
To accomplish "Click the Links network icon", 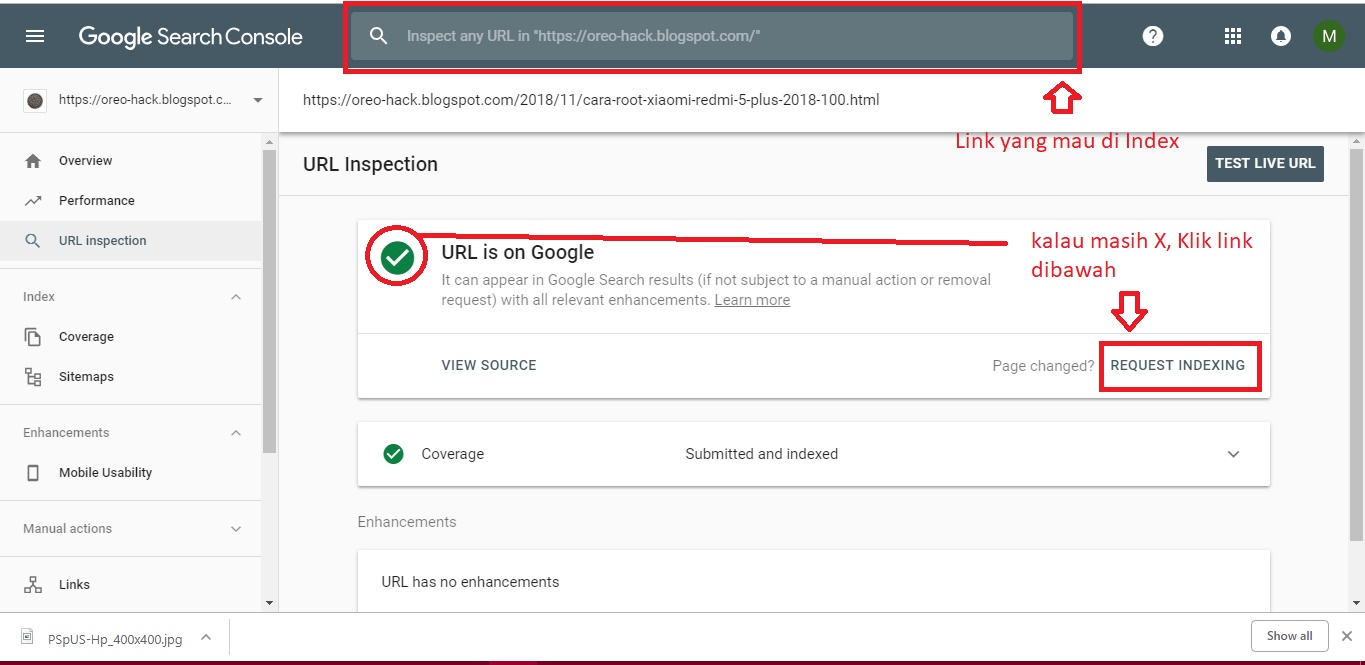I will point(33,585).
